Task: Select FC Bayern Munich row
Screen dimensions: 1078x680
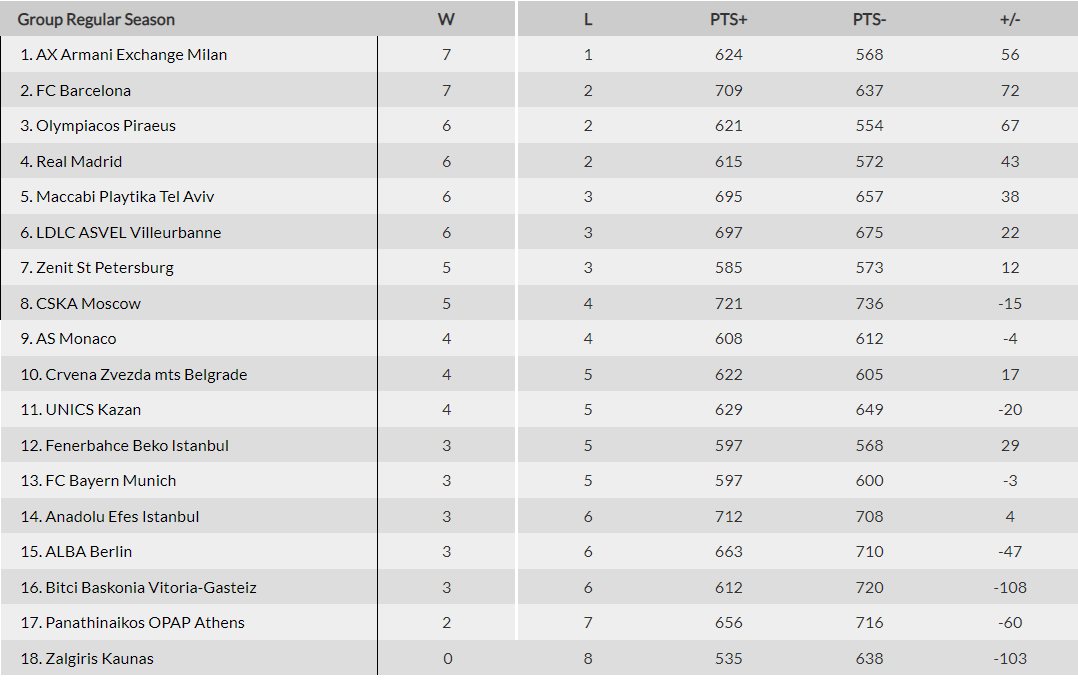Action: tap(110, 481)
